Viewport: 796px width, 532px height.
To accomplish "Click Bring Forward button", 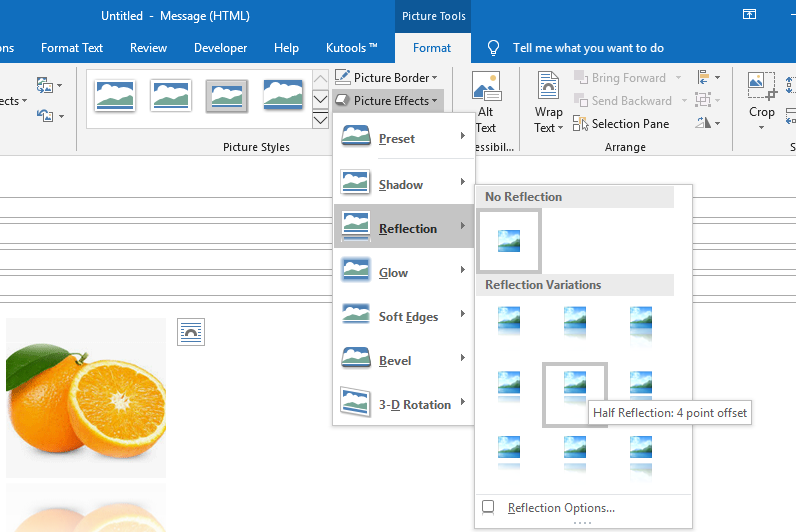I will coord(620,78).
